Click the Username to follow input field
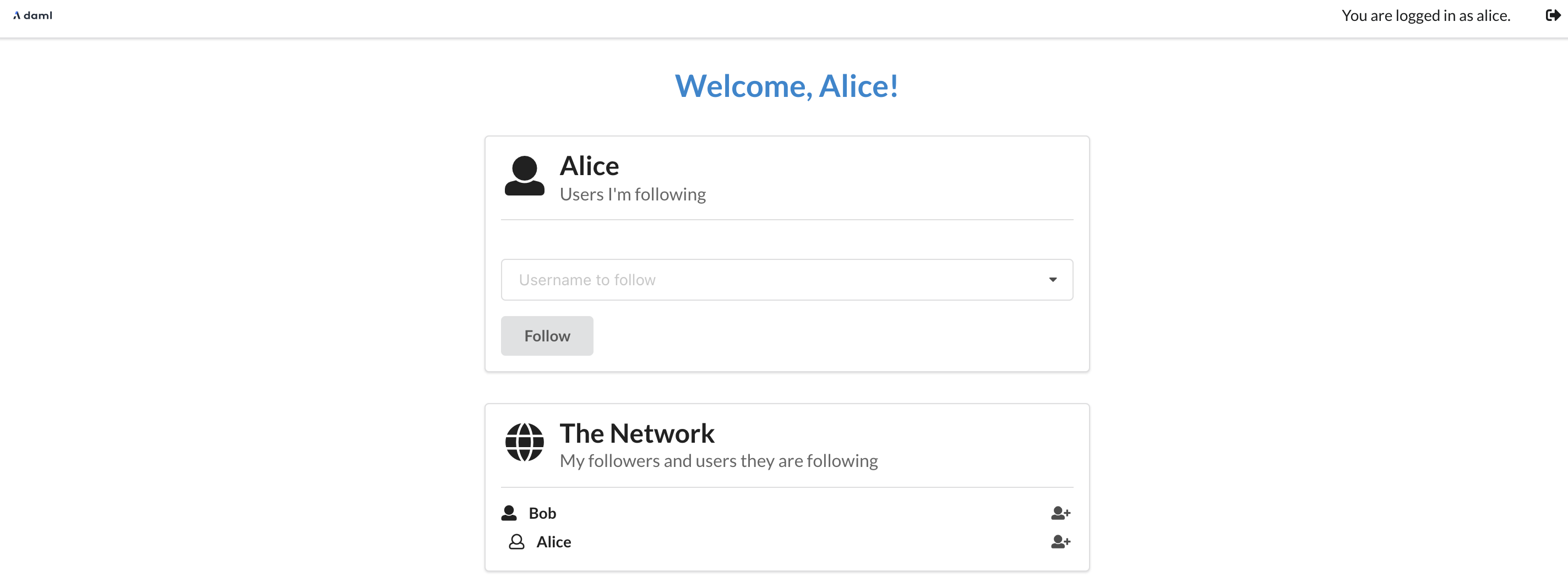Screen dimensions: 1568x587 point(731,280)
